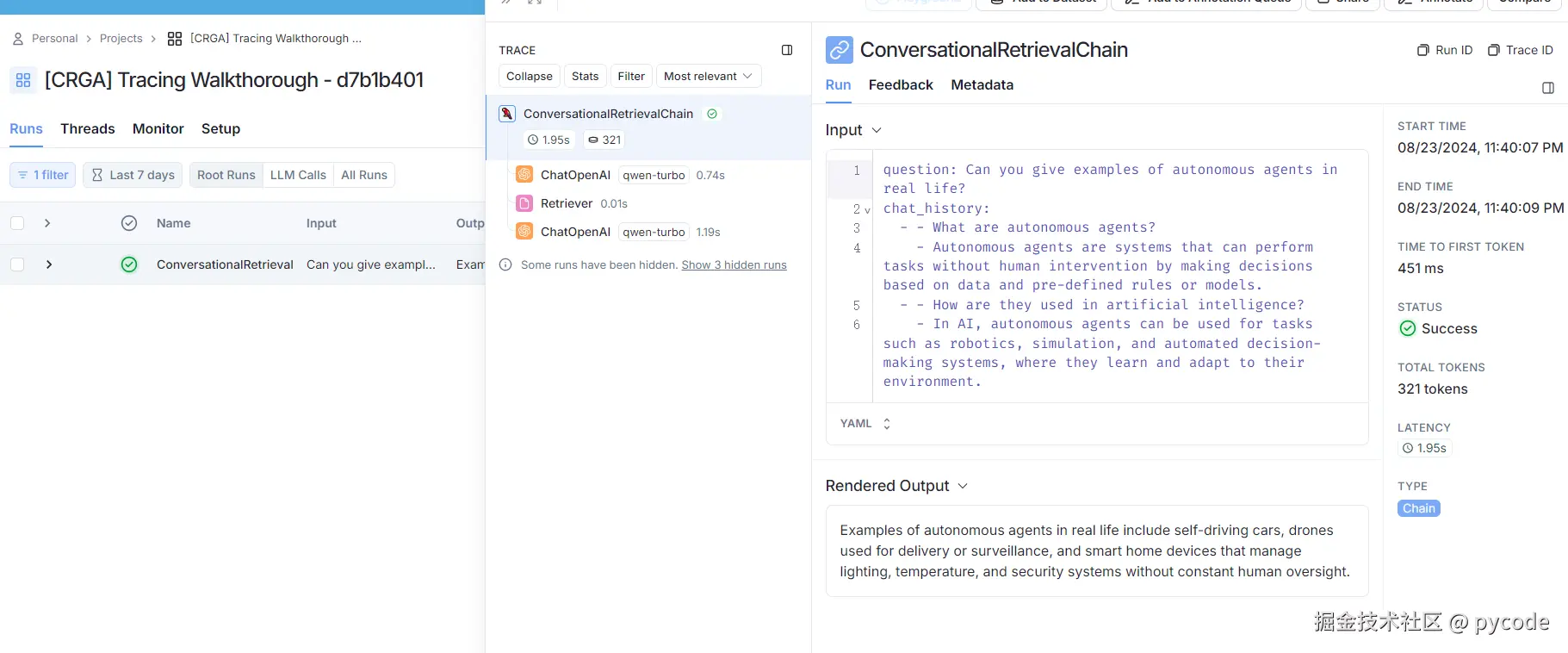This screenshot has width=1568, height=653.
Task: Go to Personal workspace in breadcrumb
Action: 54,39
